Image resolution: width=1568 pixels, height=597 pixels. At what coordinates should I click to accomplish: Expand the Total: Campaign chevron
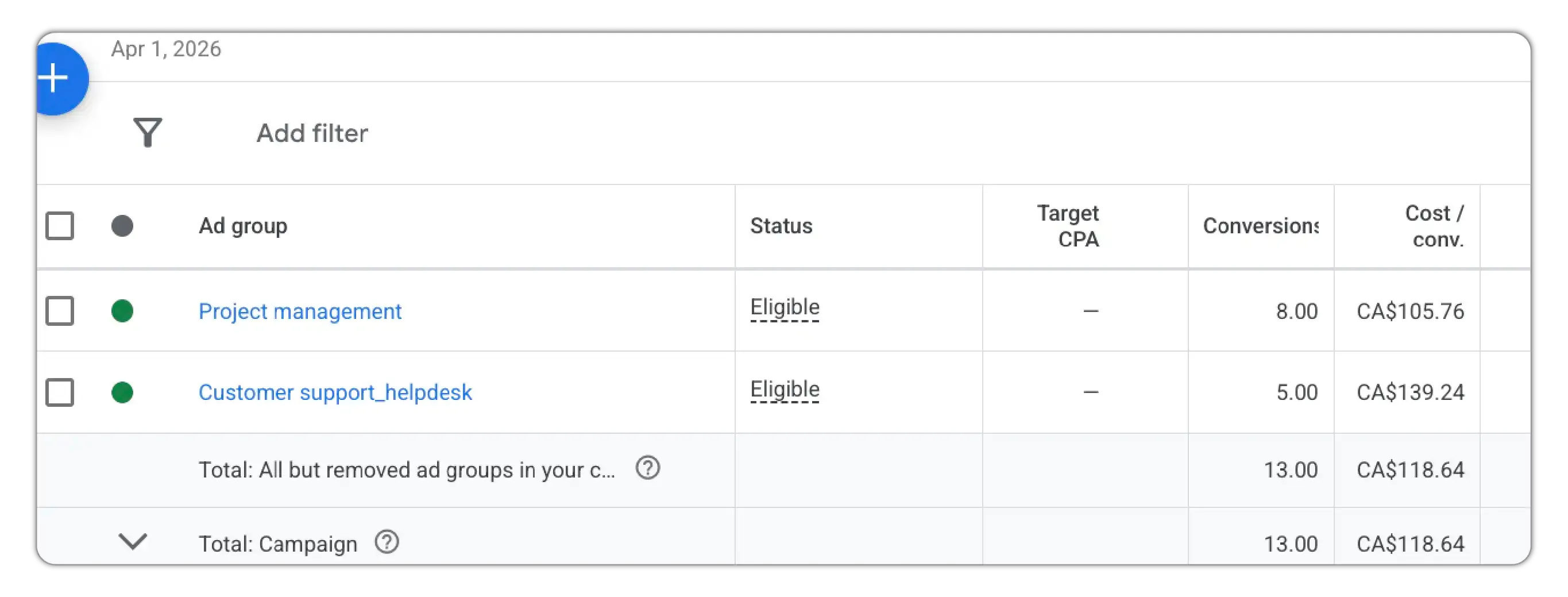pyautogui.click(x=133, y=541)
